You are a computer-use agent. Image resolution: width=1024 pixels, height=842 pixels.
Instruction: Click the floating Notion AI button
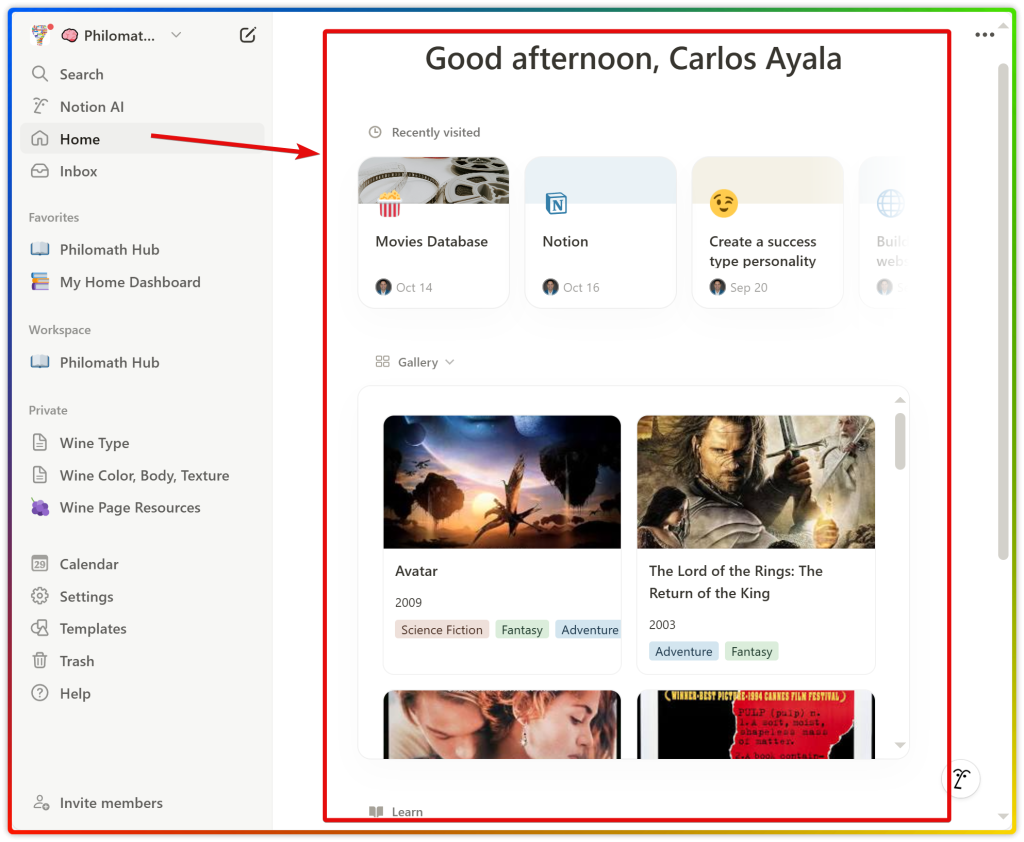pos(961,779)
